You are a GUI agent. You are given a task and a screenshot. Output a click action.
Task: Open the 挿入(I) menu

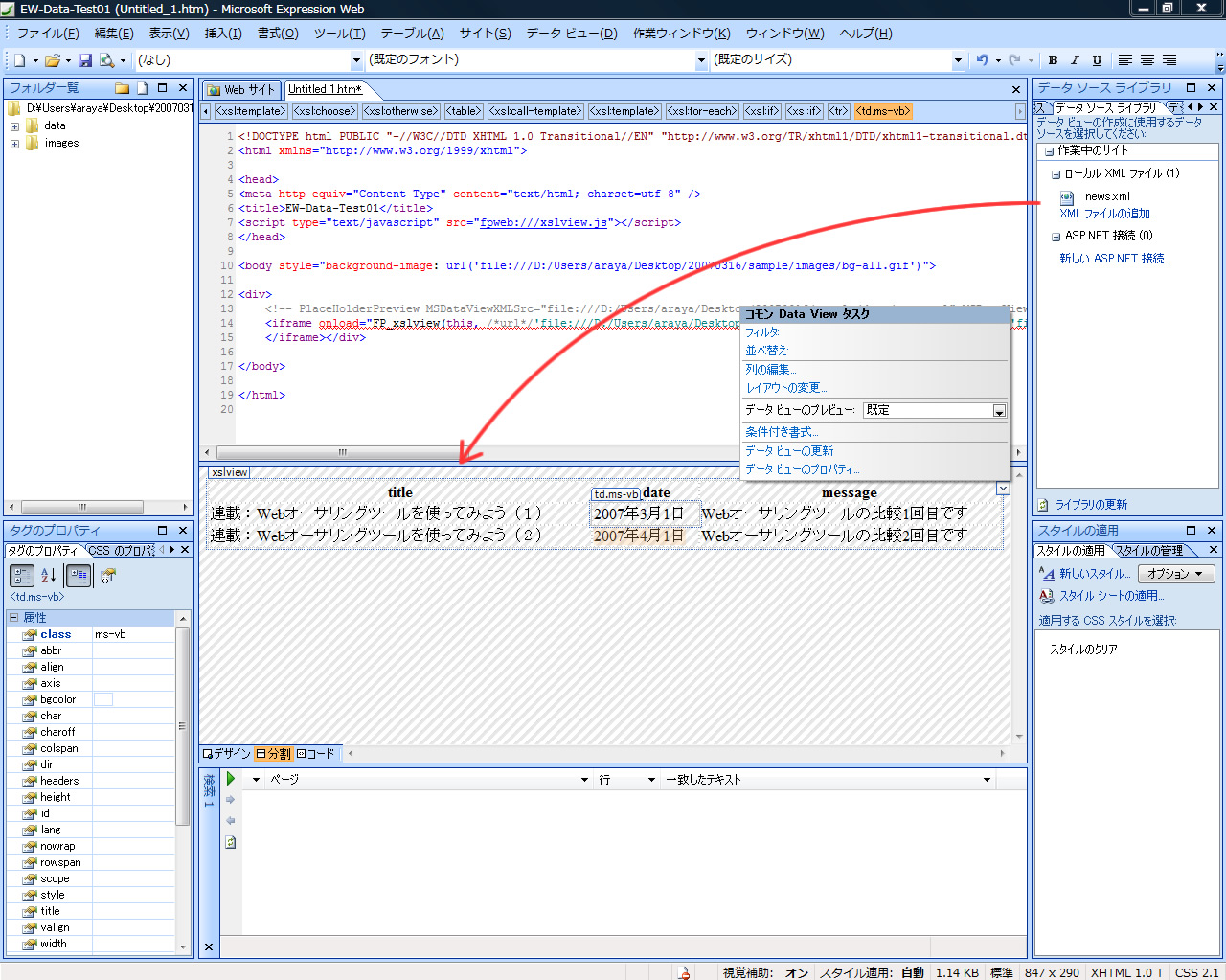(x=223, y=34)
